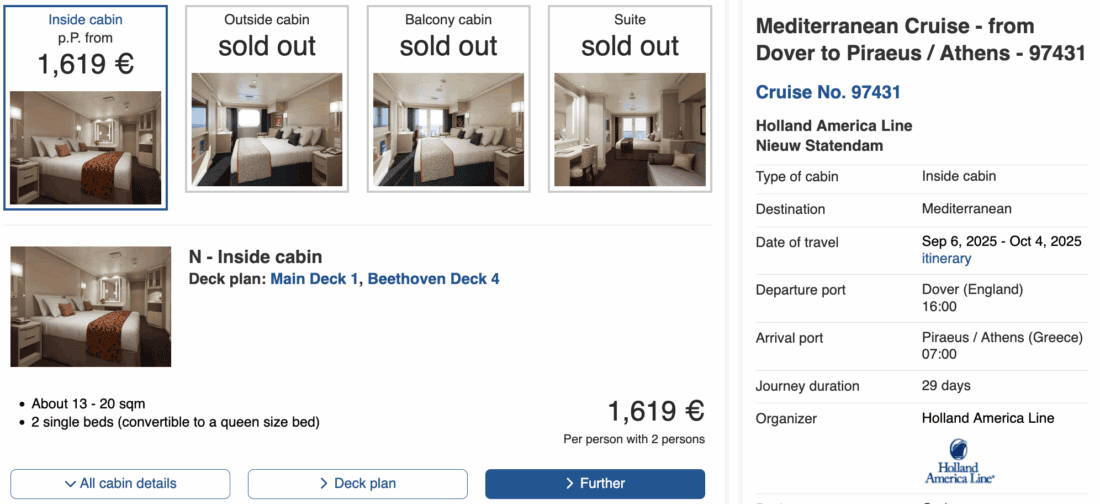The height and width of the screenshot is (504, 1100).
Task: Click the N - Inside cabin title
Action: coord(255,257)
